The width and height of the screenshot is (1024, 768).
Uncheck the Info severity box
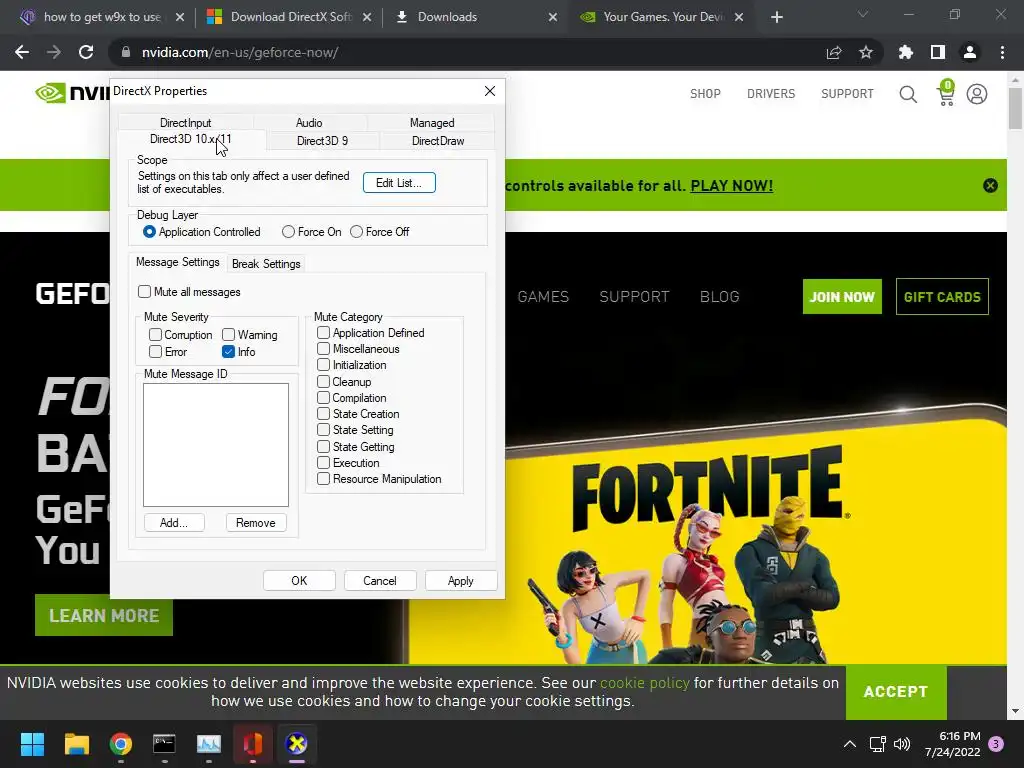[229, 351]
